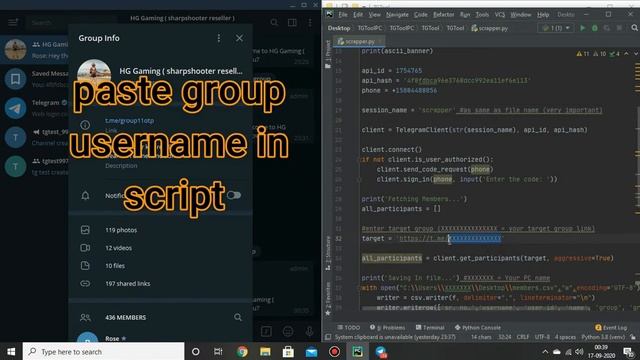Select member Rose in members list
The height and width of the screenshot is (360, 640).
160,338
